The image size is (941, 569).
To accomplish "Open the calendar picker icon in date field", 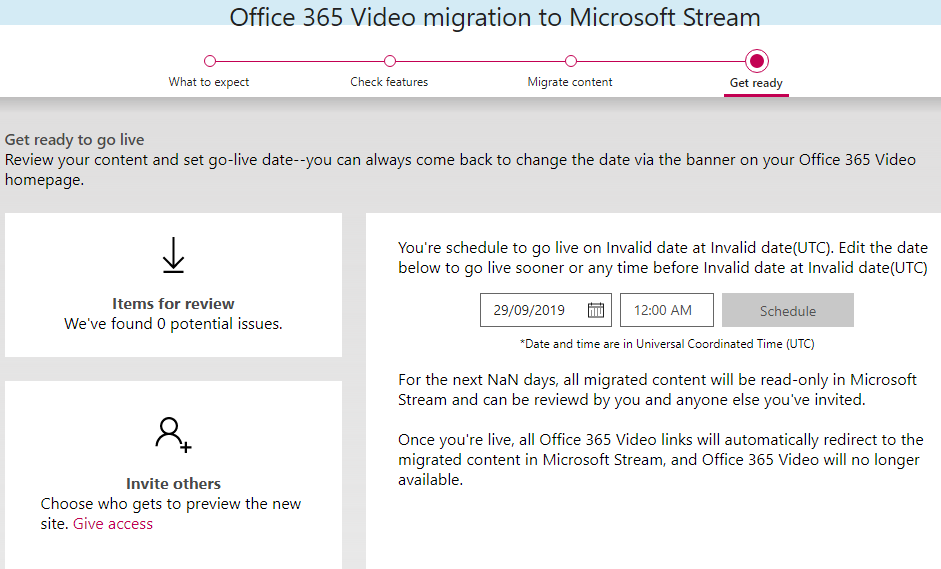I will [596, 310].
